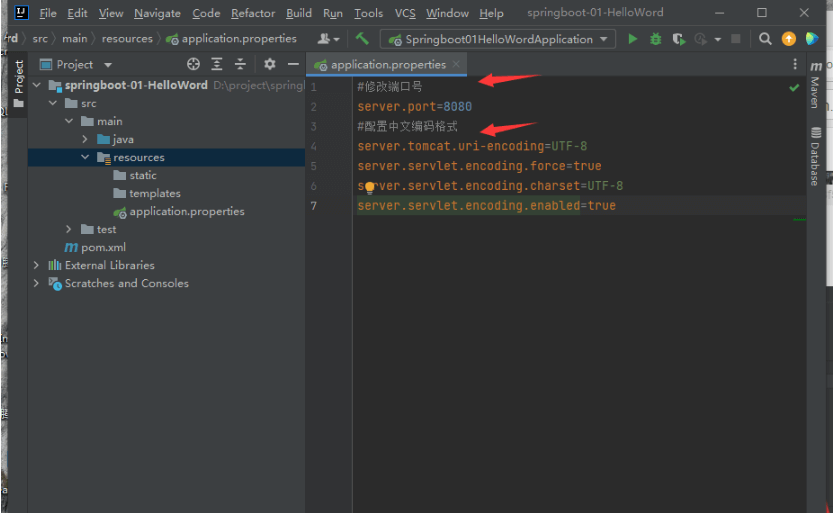Open the Edit menu

pos(77,13)
